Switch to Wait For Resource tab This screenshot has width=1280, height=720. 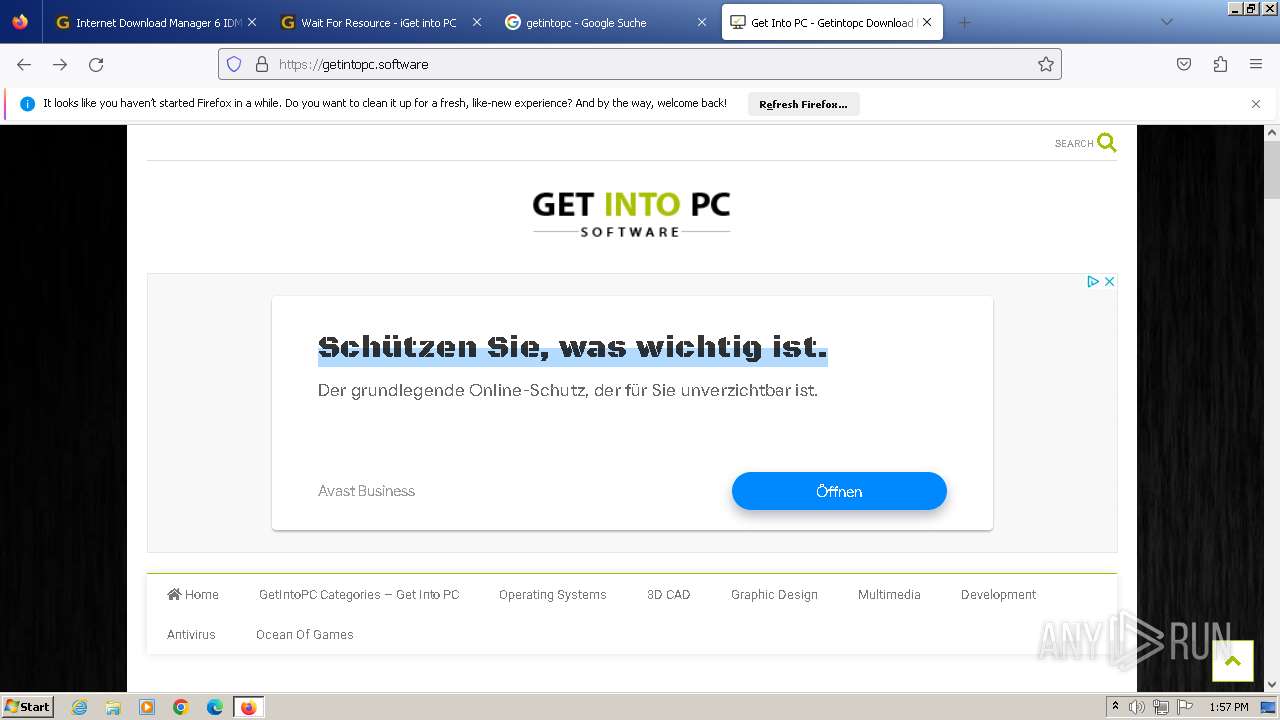point(380,22)
